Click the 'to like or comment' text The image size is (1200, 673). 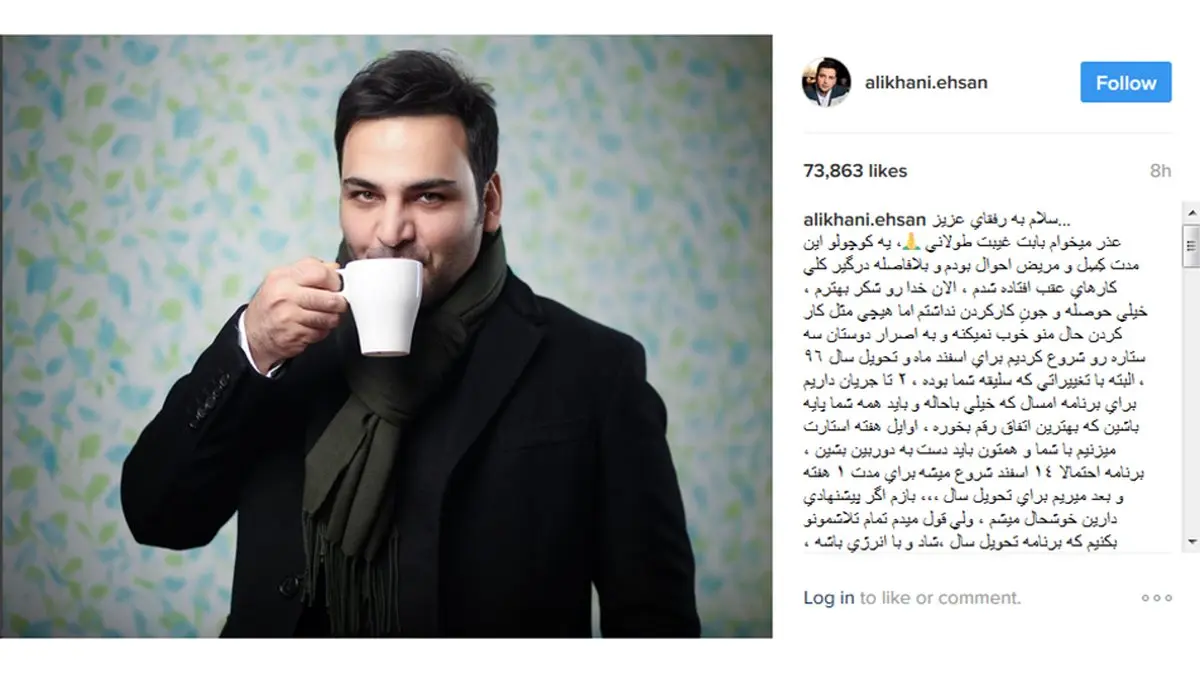click(x=940, y=598)
